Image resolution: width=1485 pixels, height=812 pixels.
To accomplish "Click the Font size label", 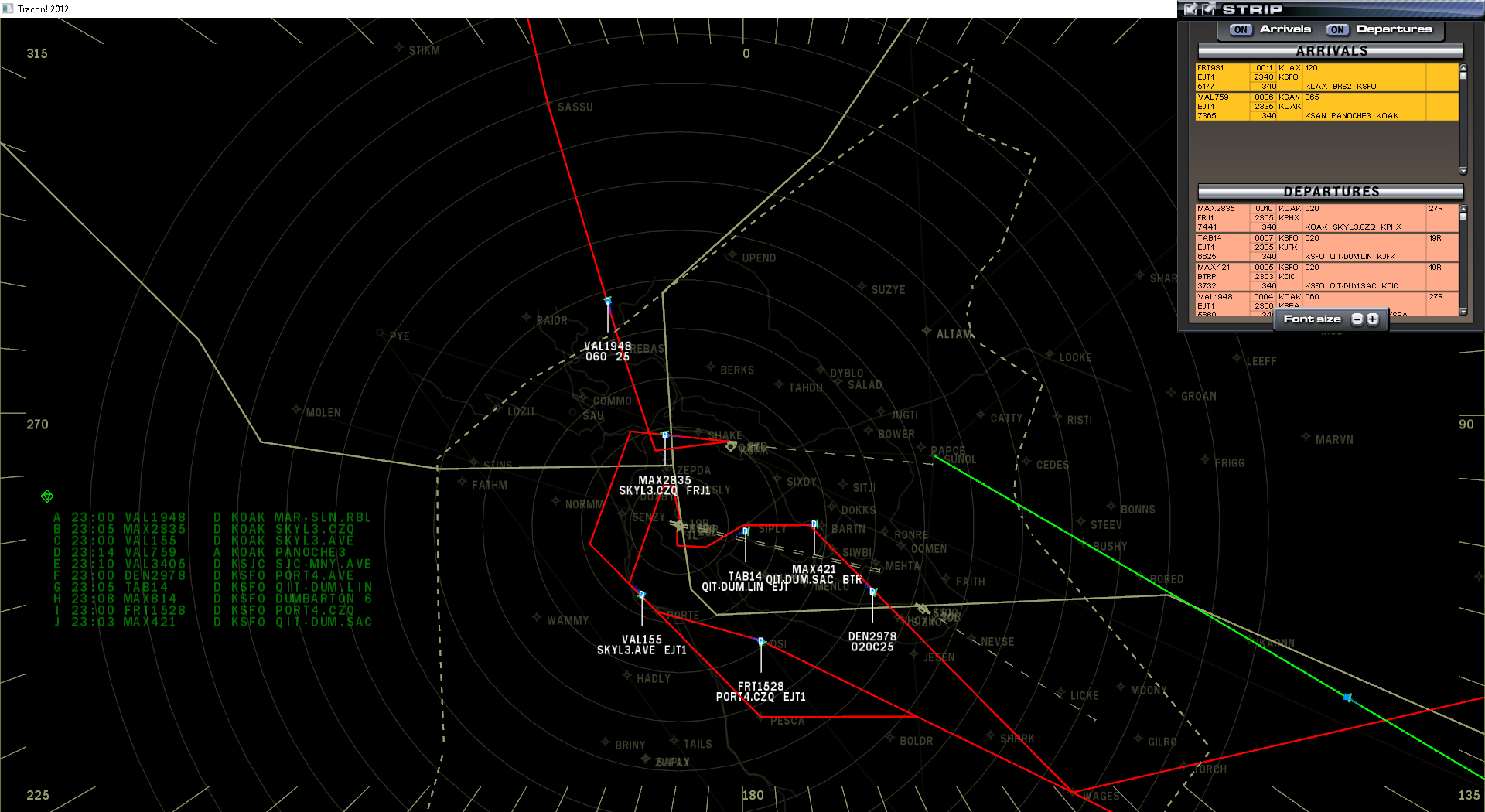I will [x=1313, y=319].
